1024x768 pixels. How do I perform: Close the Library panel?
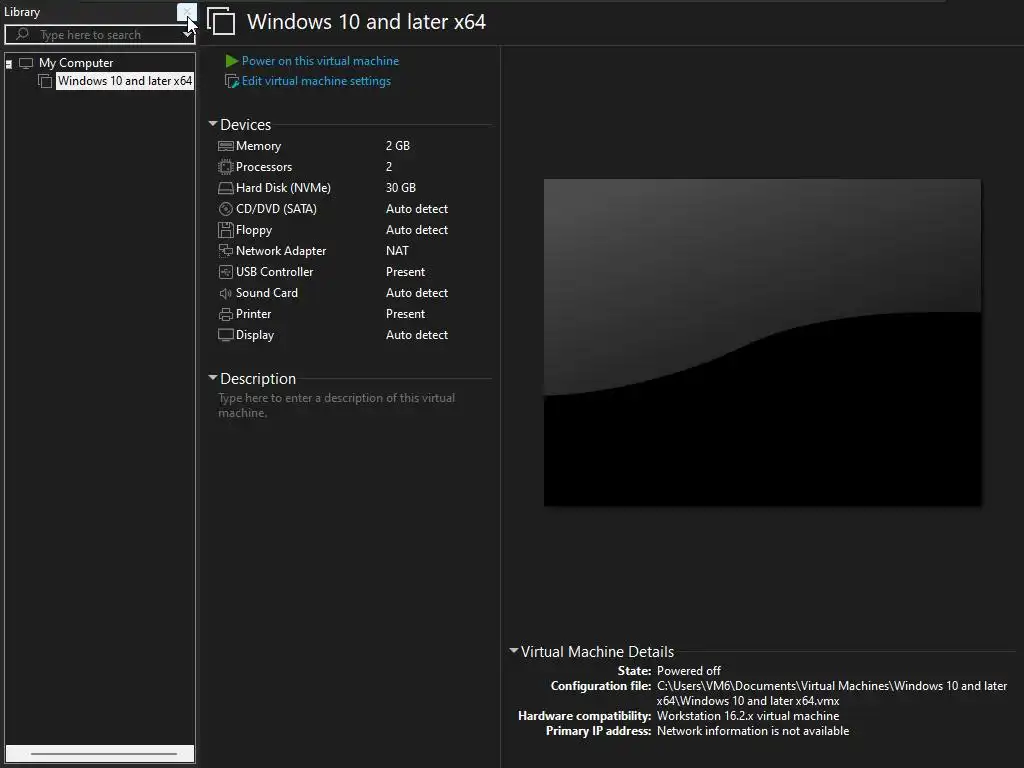pyautogui.click(x=186, y=11)
